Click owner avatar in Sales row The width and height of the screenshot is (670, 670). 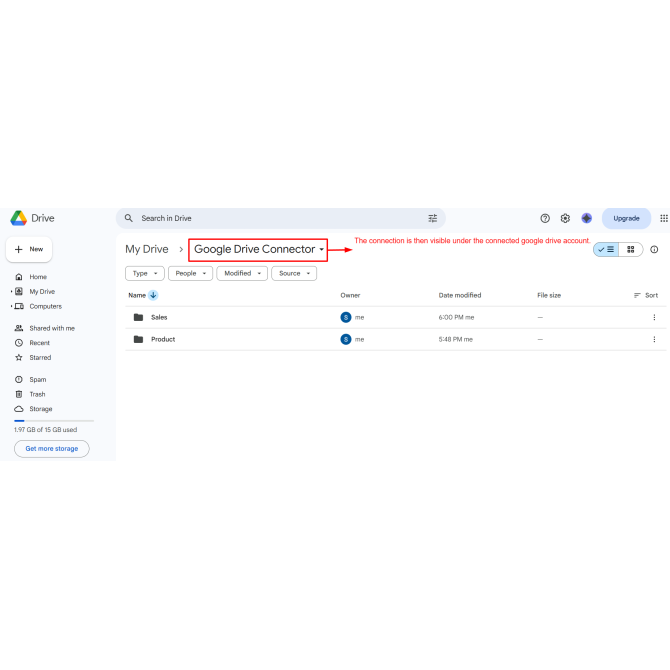[346, 317]
